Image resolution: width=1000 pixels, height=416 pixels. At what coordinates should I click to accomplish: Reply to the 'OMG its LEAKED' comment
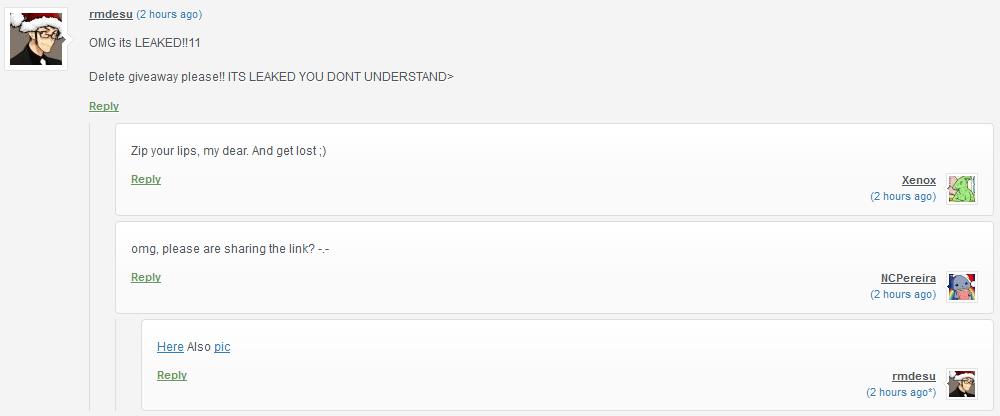pyautogui.click(x=104, y=106)
